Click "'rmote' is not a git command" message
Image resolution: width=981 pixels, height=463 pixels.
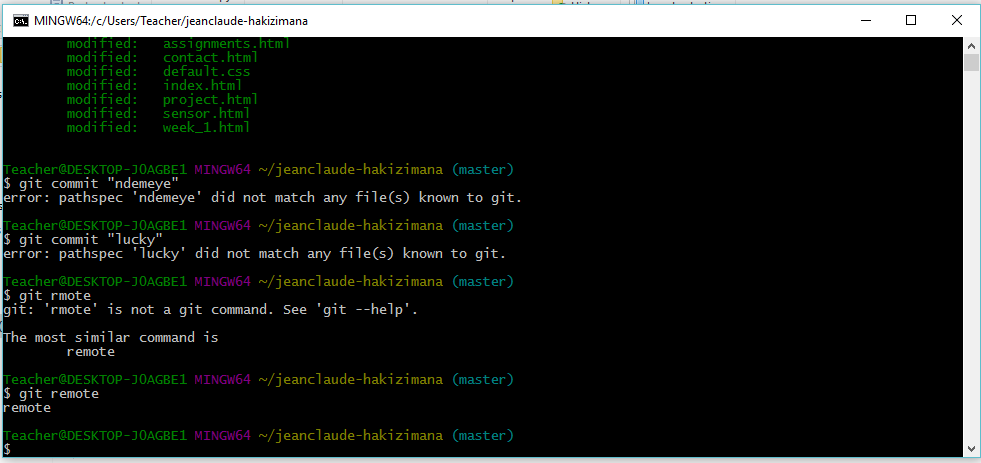click(210, 309)
